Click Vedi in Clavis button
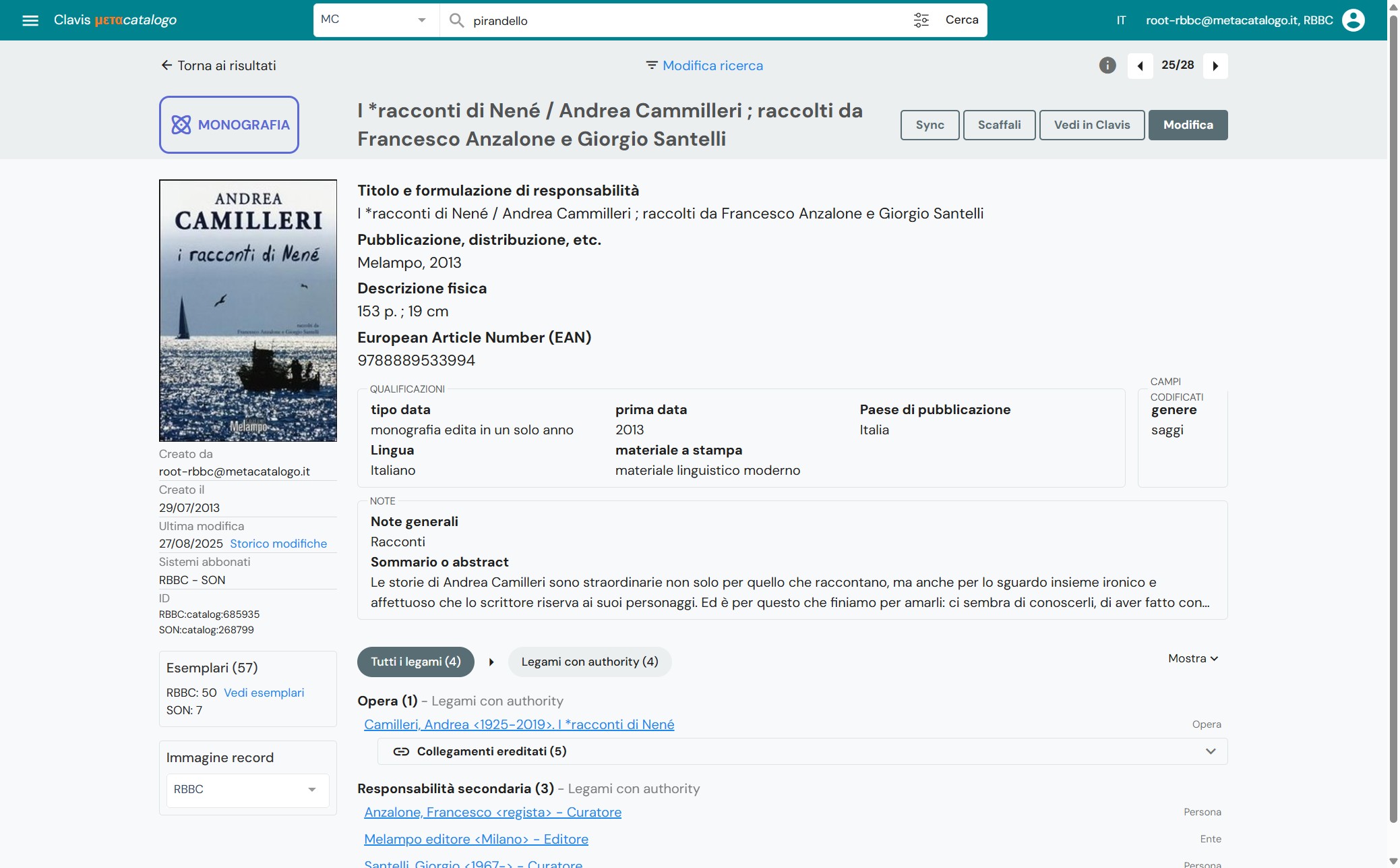 [1091, 125]
